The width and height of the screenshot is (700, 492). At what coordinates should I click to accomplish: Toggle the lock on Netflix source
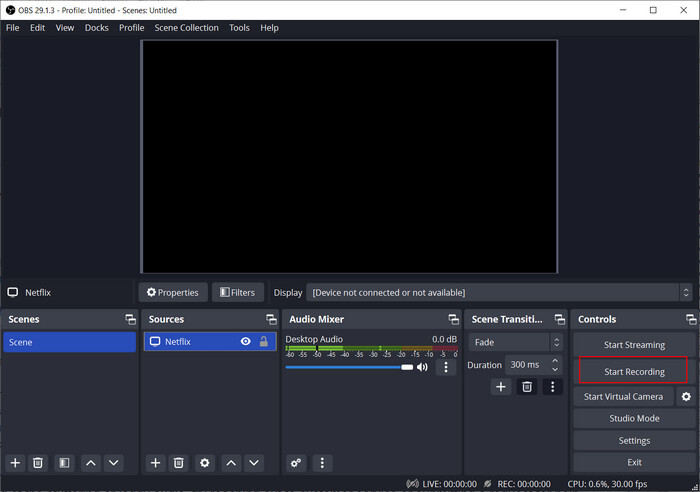coord(264,342)
